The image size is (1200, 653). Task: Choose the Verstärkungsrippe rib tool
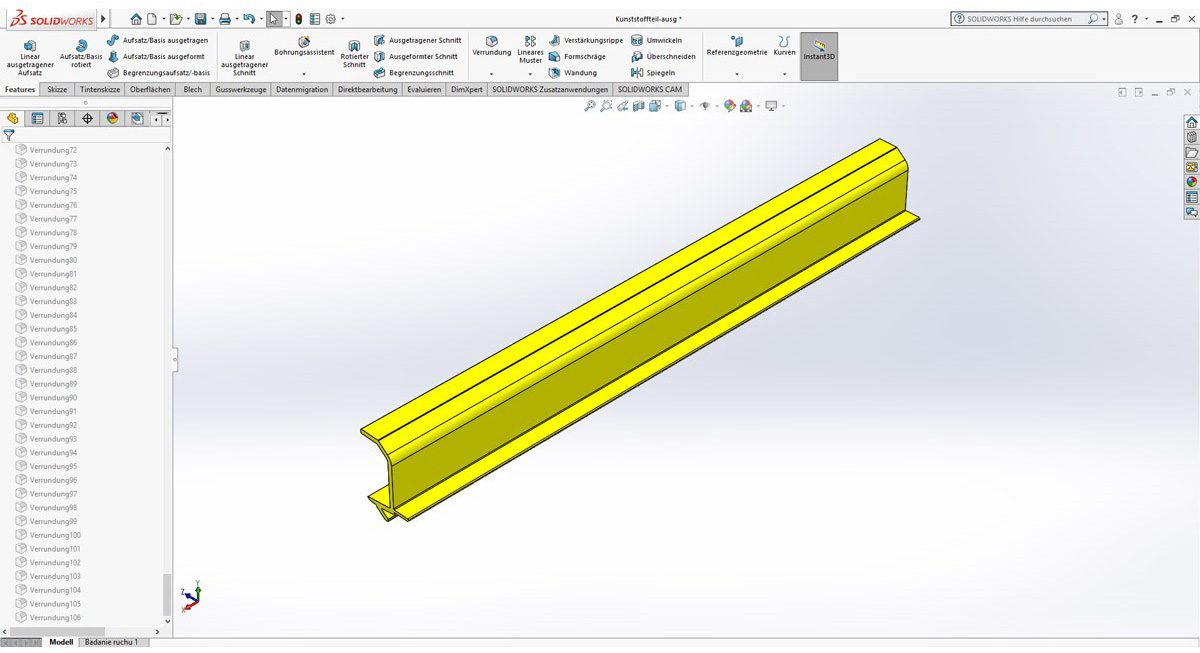[x=586, y=40]
